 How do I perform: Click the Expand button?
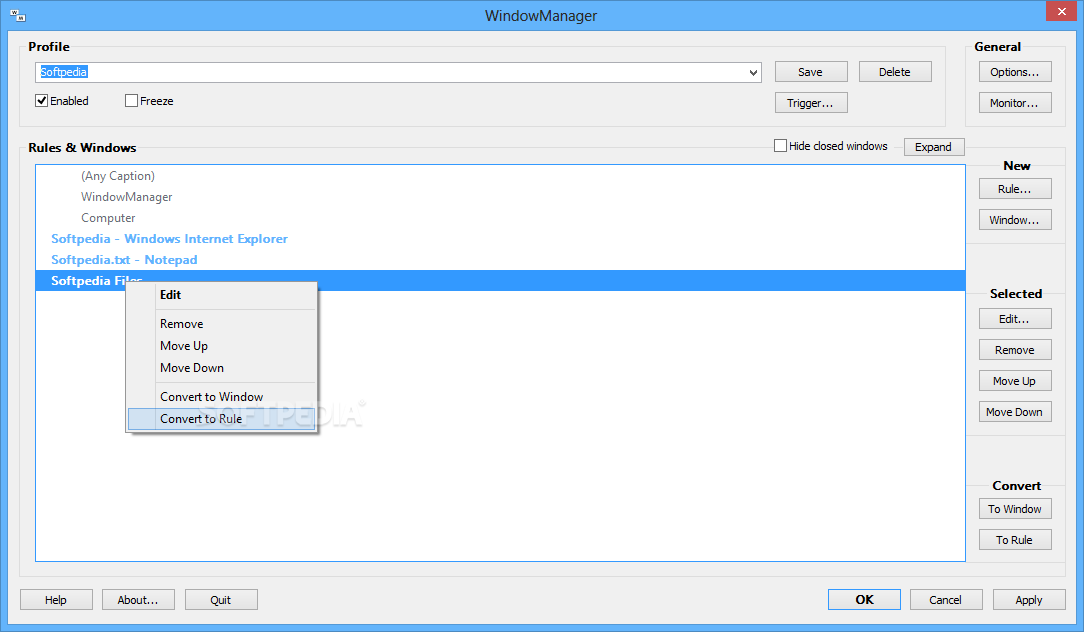934,147
